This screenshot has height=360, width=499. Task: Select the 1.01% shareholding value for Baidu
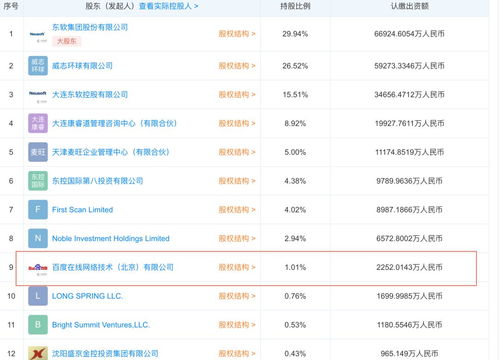pos(295,267)
